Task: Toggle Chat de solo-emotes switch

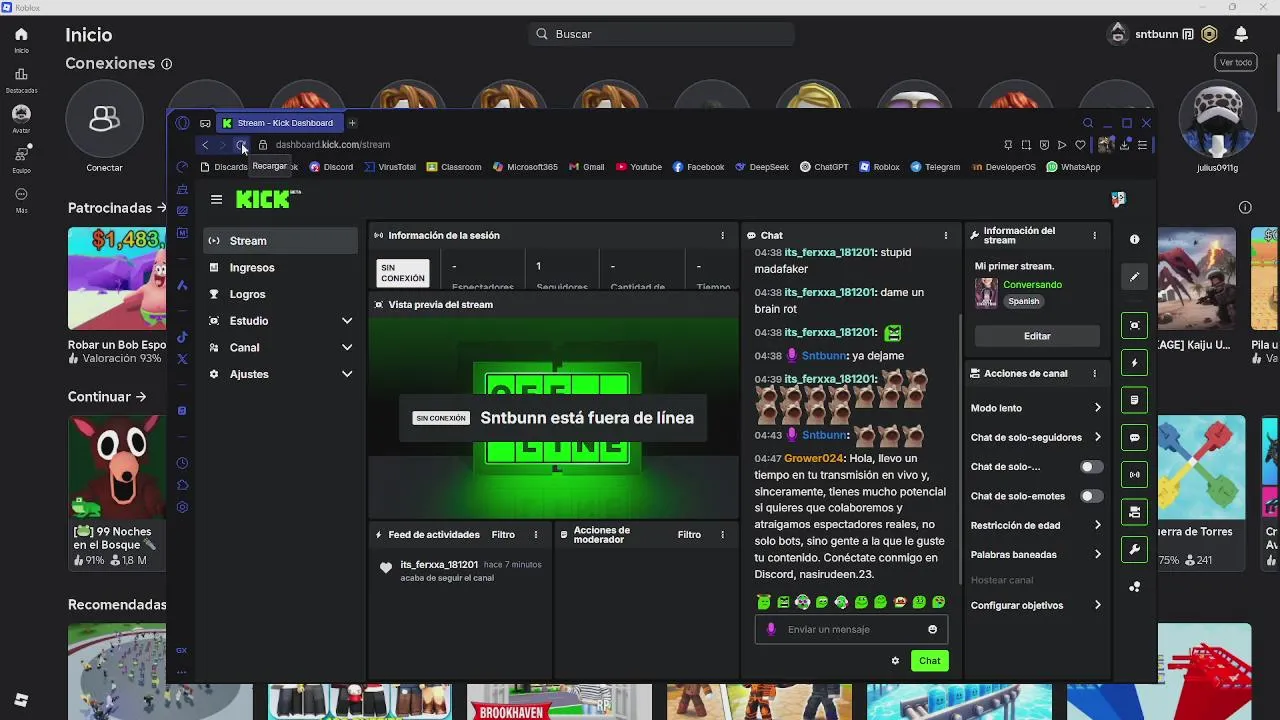Action: [x=1091, y=496]
